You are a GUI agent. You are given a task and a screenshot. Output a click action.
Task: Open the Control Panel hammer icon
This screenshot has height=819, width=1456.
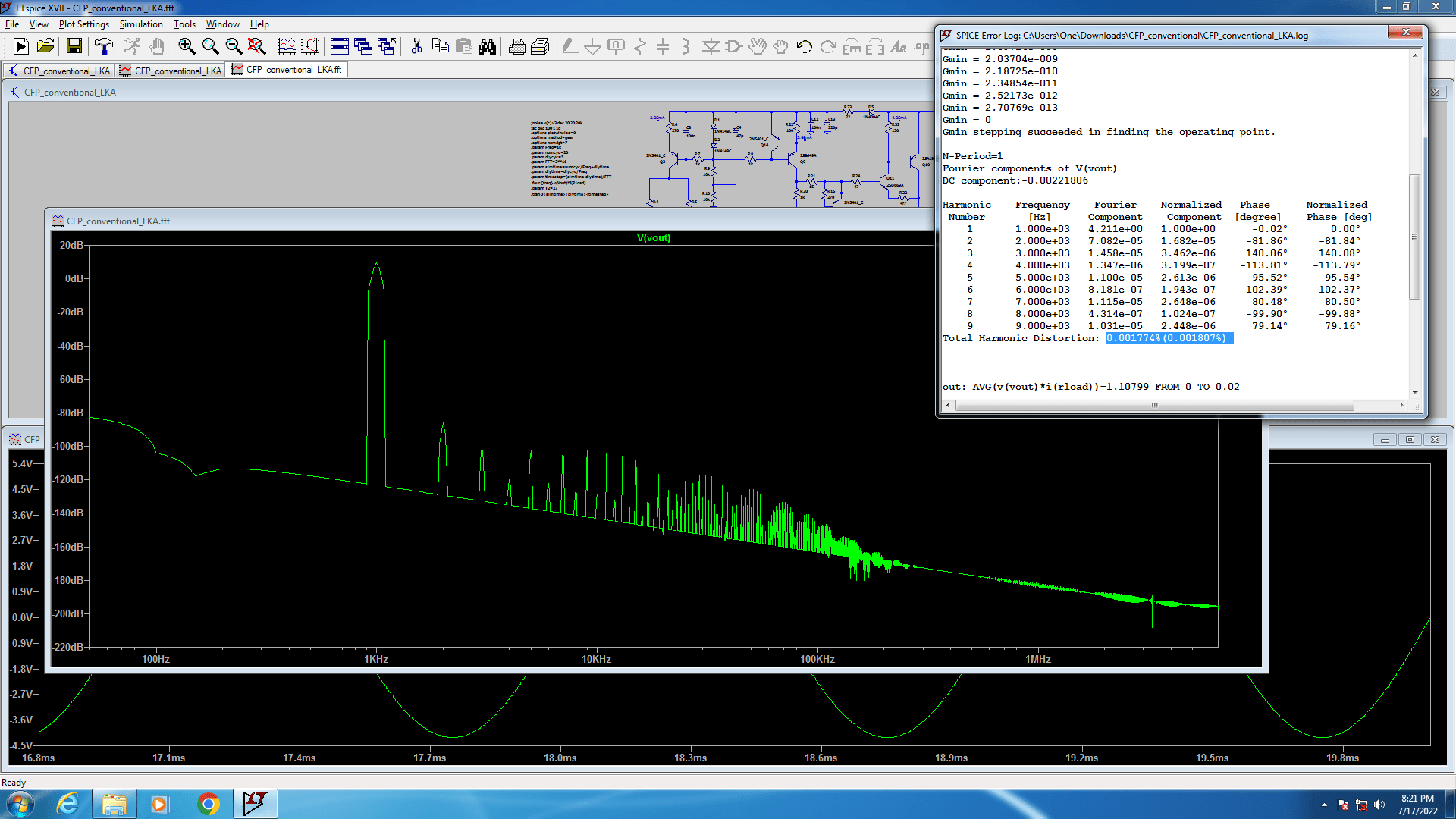point(104,47)
